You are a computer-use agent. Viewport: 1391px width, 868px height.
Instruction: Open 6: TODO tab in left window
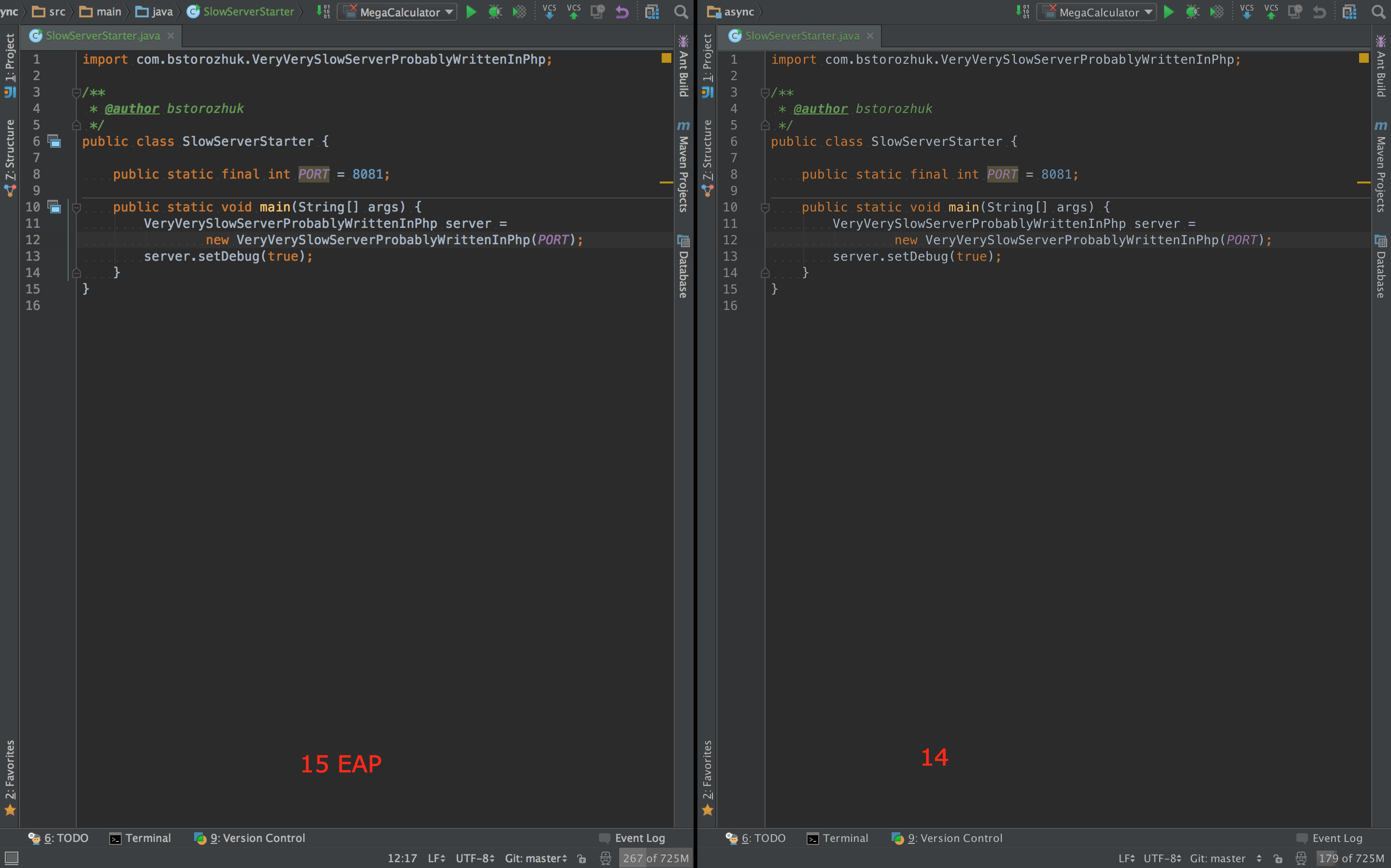coord(58,838)
